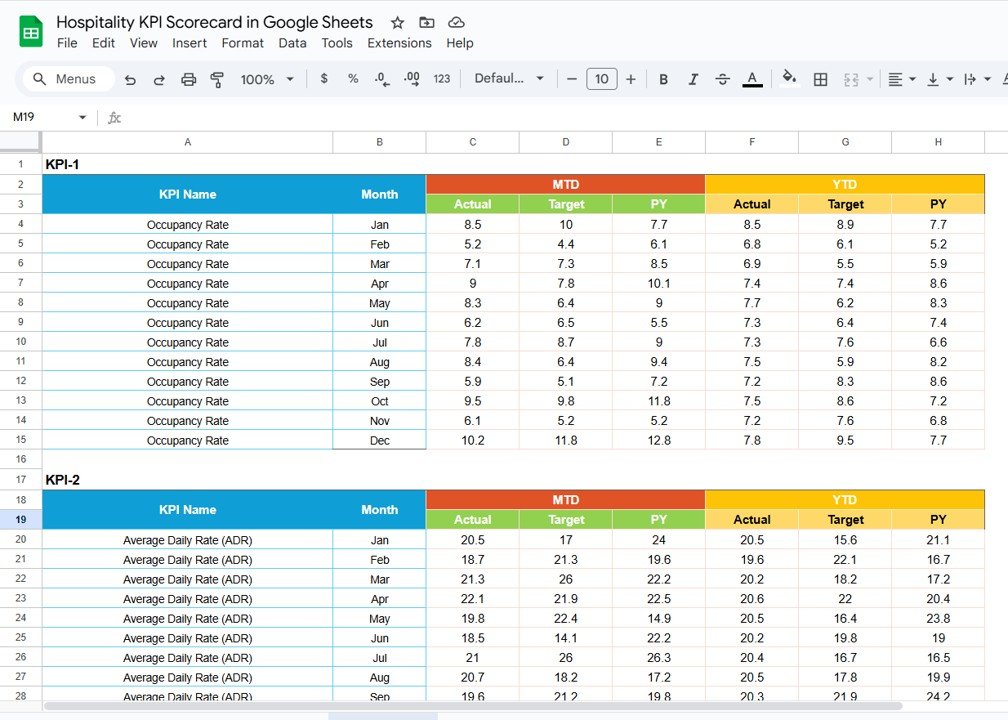Open the text color picker
The image size is (1008, 720).
pos(752,78)
